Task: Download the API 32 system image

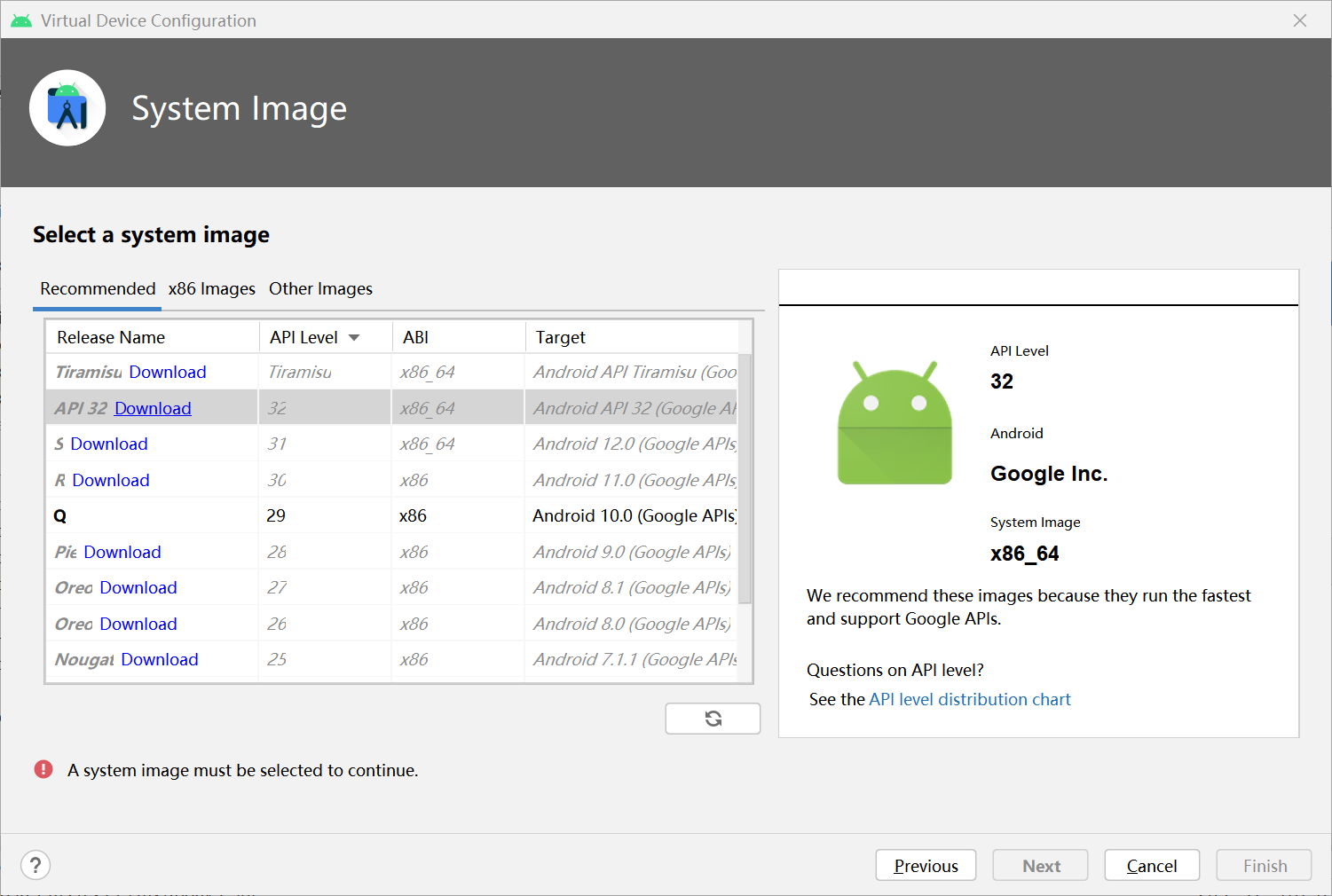Action: coord(153,408)
